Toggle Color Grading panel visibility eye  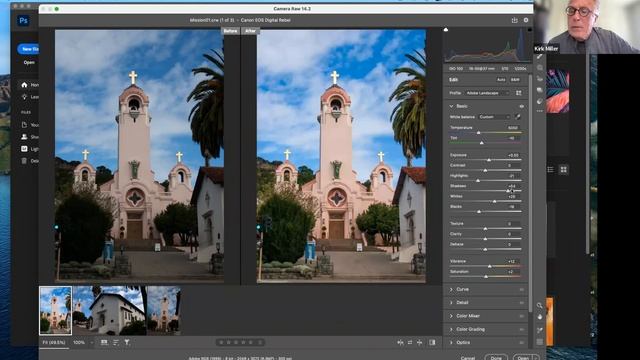click(522, 329)
